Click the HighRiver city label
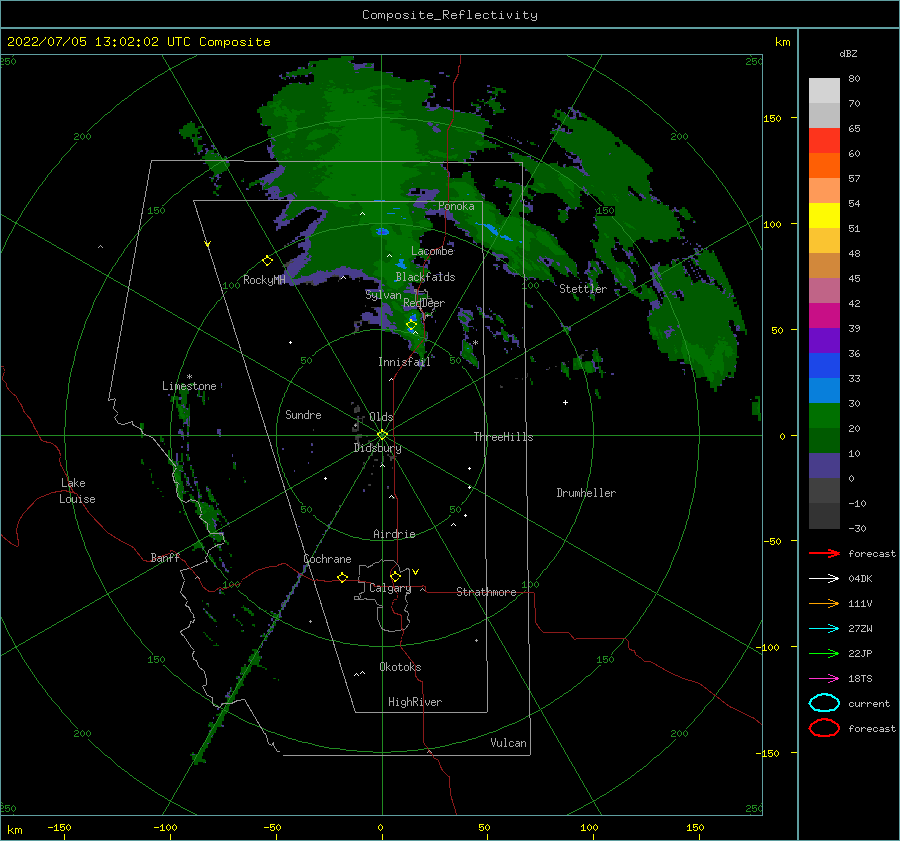Viewport: 900px width, 841px height. [x=415, y=702]
